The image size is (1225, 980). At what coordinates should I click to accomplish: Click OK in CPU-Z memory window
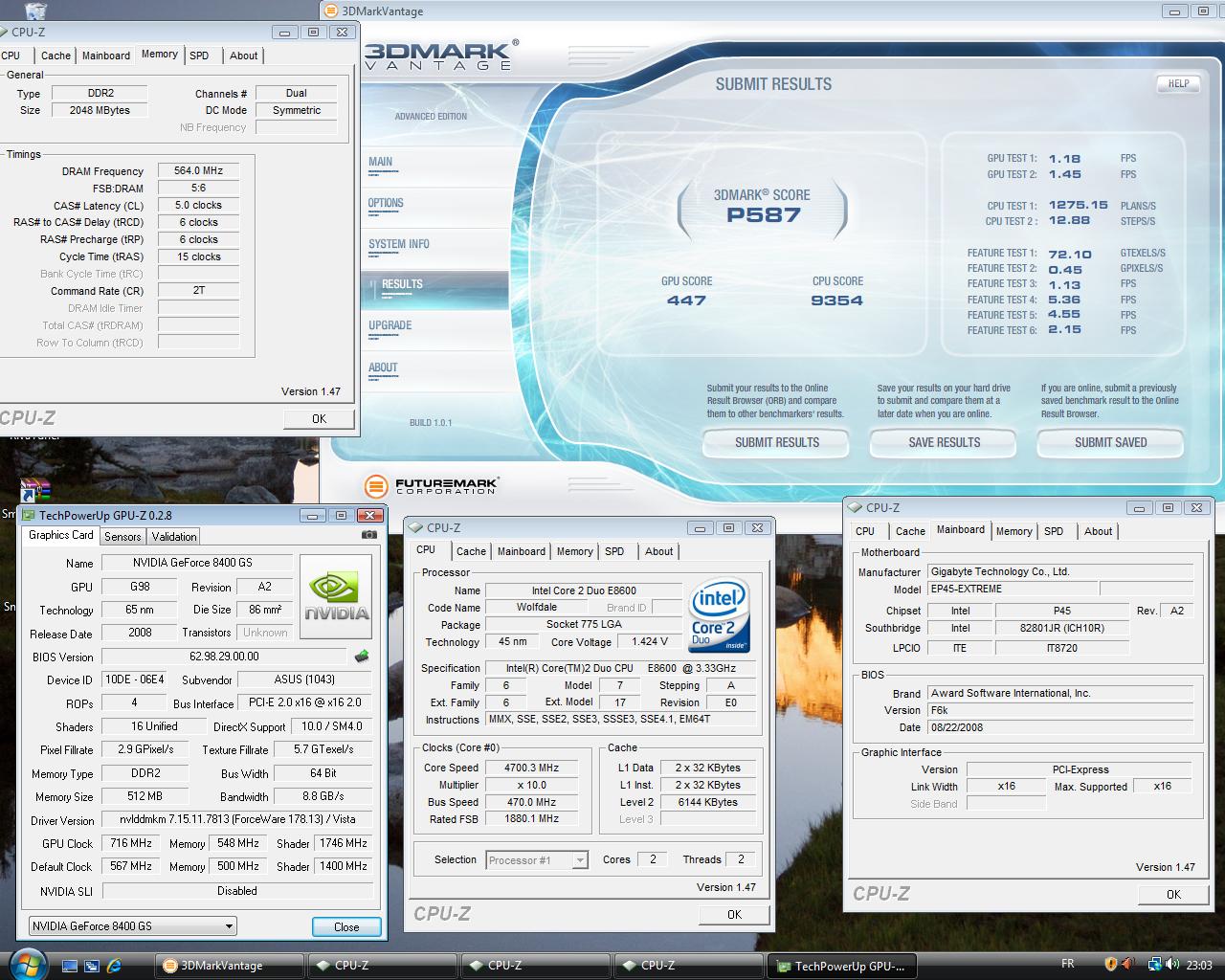tap(319, 418)
